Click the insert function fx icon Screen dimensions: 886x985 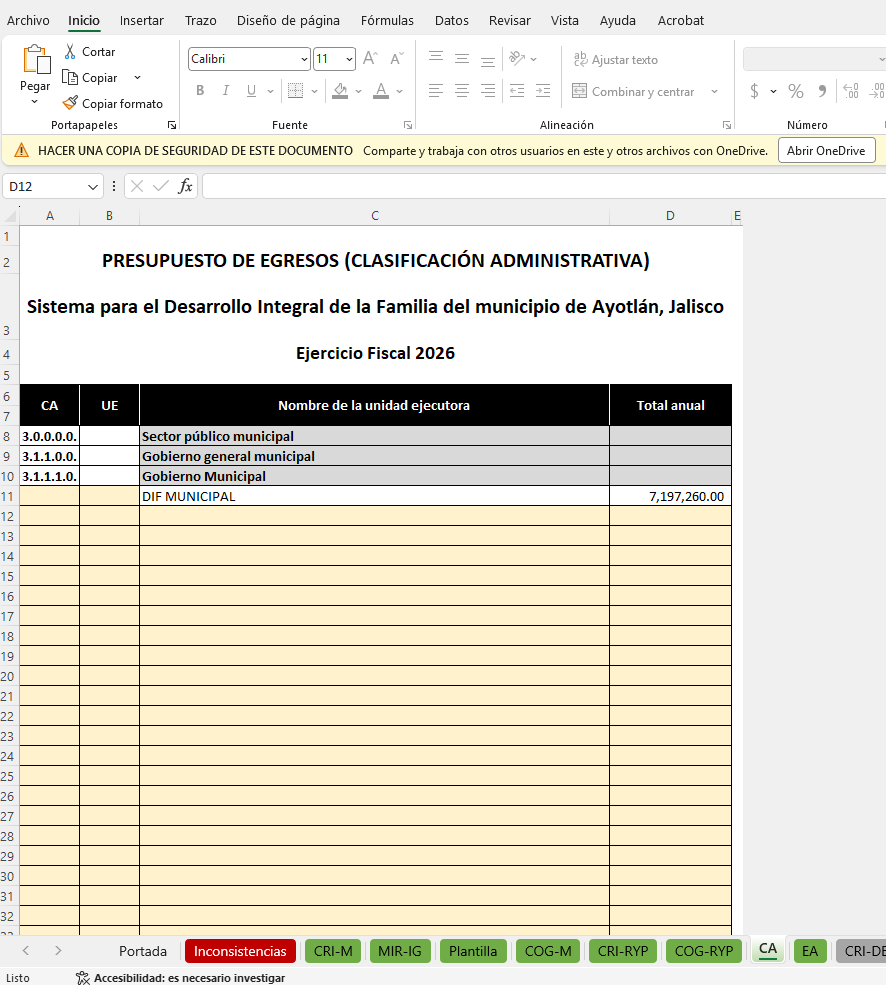coord(185,186)
